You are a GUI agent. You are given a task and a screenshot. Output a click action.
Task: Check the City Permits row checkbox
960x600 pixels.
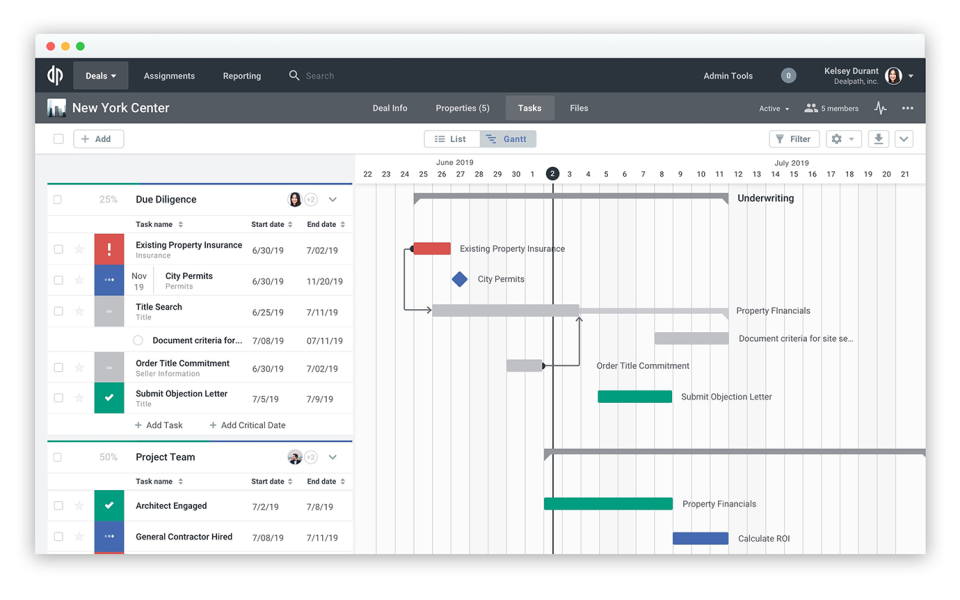[x=58, y=280]
